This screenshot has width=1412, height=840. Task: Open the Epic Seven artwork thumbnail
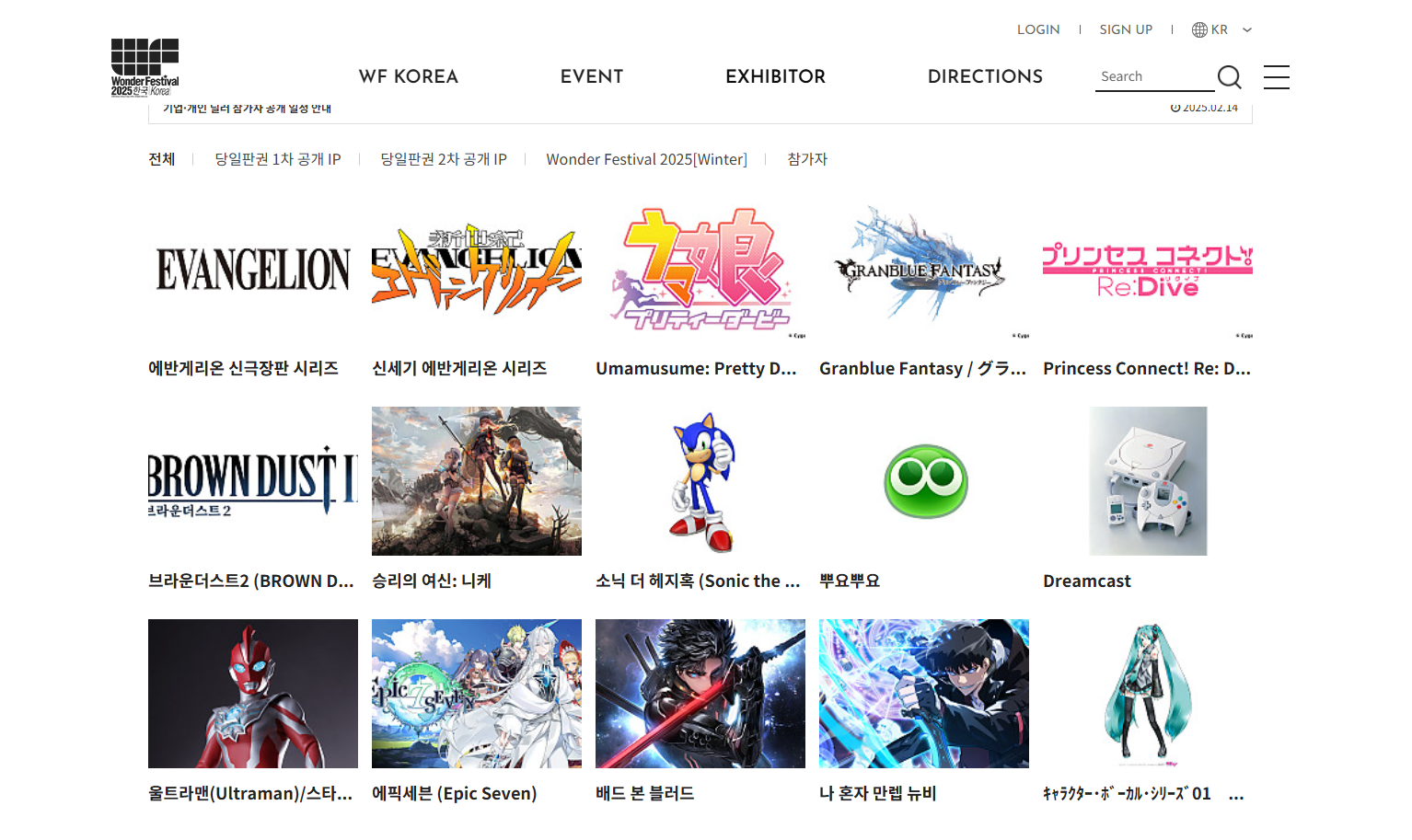click(477, 694)
